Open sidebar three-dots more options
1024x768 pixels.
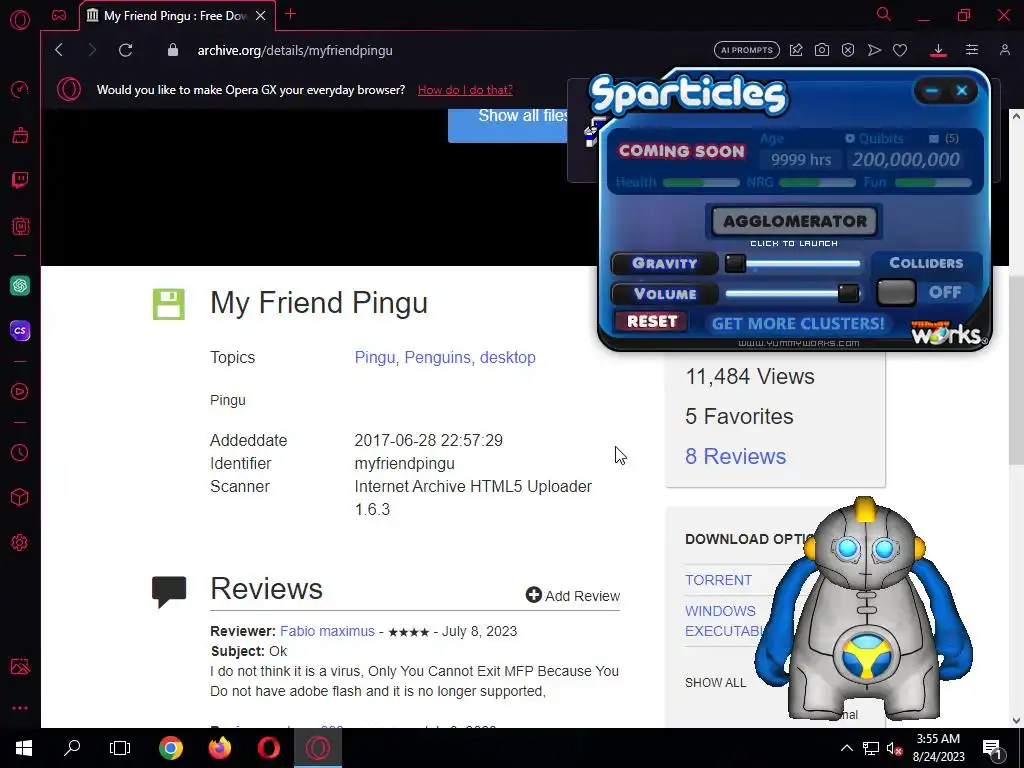(x=20, y=708)
